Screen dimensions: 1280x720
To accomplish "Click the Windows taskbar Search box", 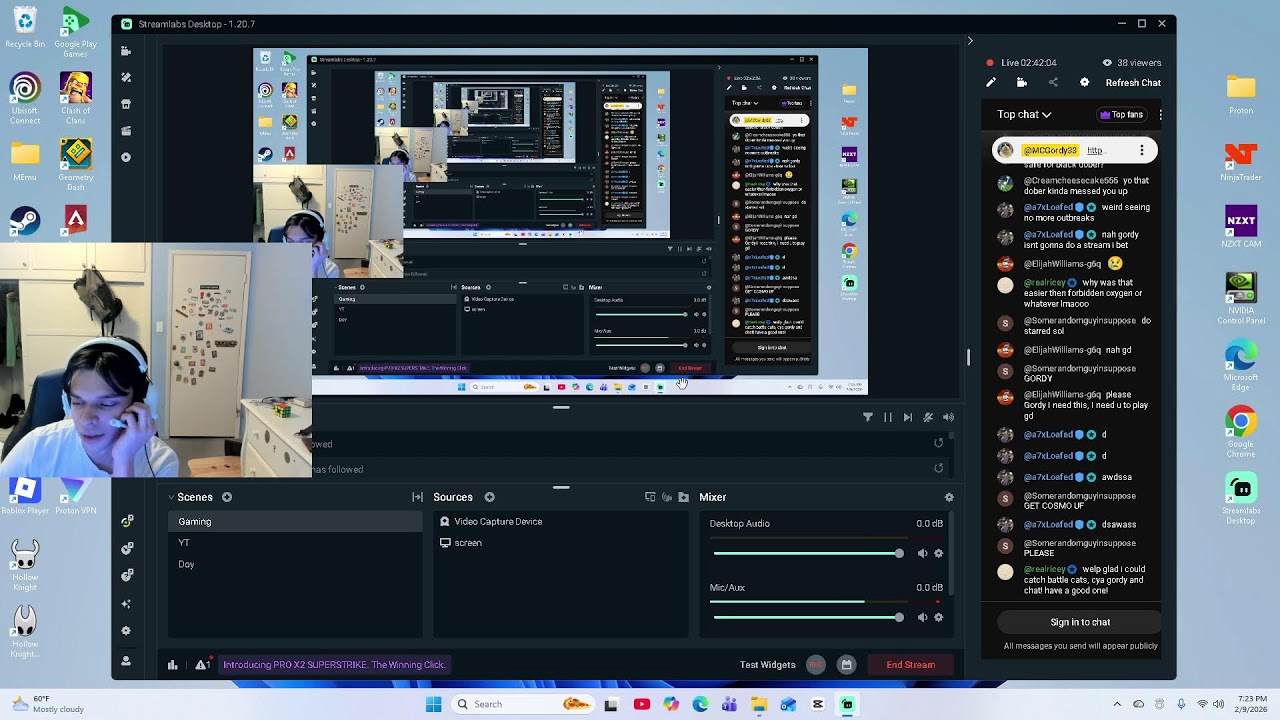I will point(521,704).
